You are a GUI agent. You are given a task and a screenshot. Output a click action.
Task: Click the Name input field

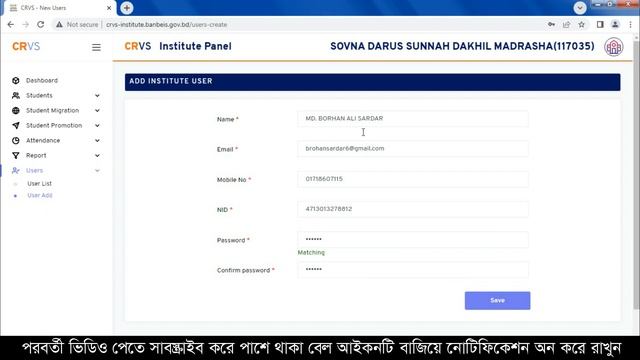413,118
